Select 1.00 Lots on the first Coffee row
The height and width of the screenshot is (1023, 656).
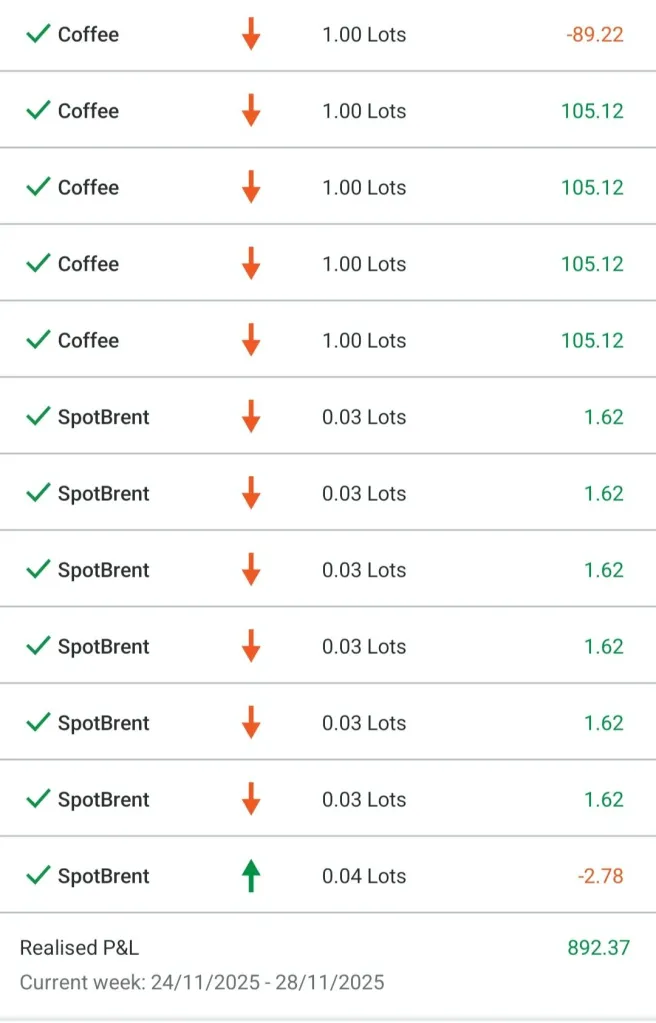click(x=364, y=34)
